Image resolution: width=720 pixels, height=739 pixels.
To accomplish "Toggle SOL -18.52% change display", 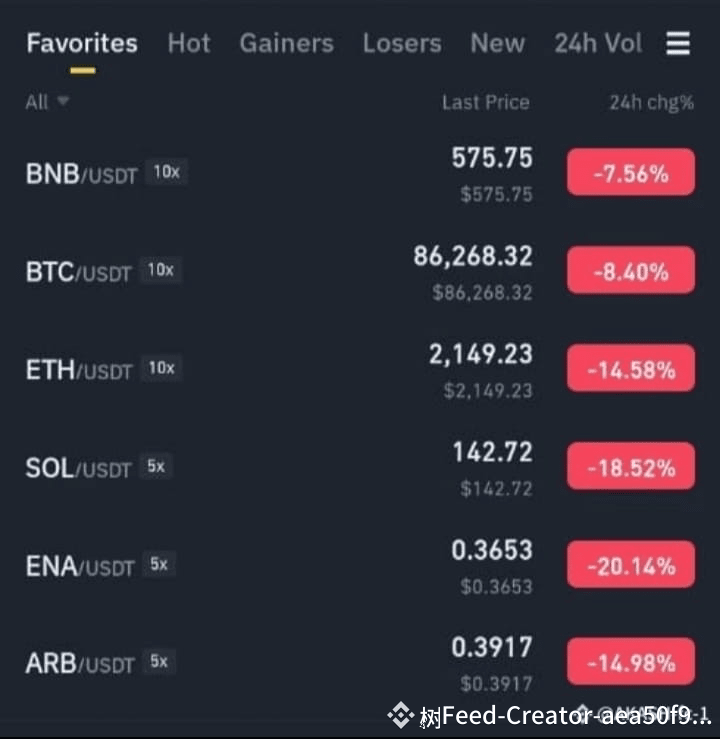I will pyautogui.click(x=631, y=467).
